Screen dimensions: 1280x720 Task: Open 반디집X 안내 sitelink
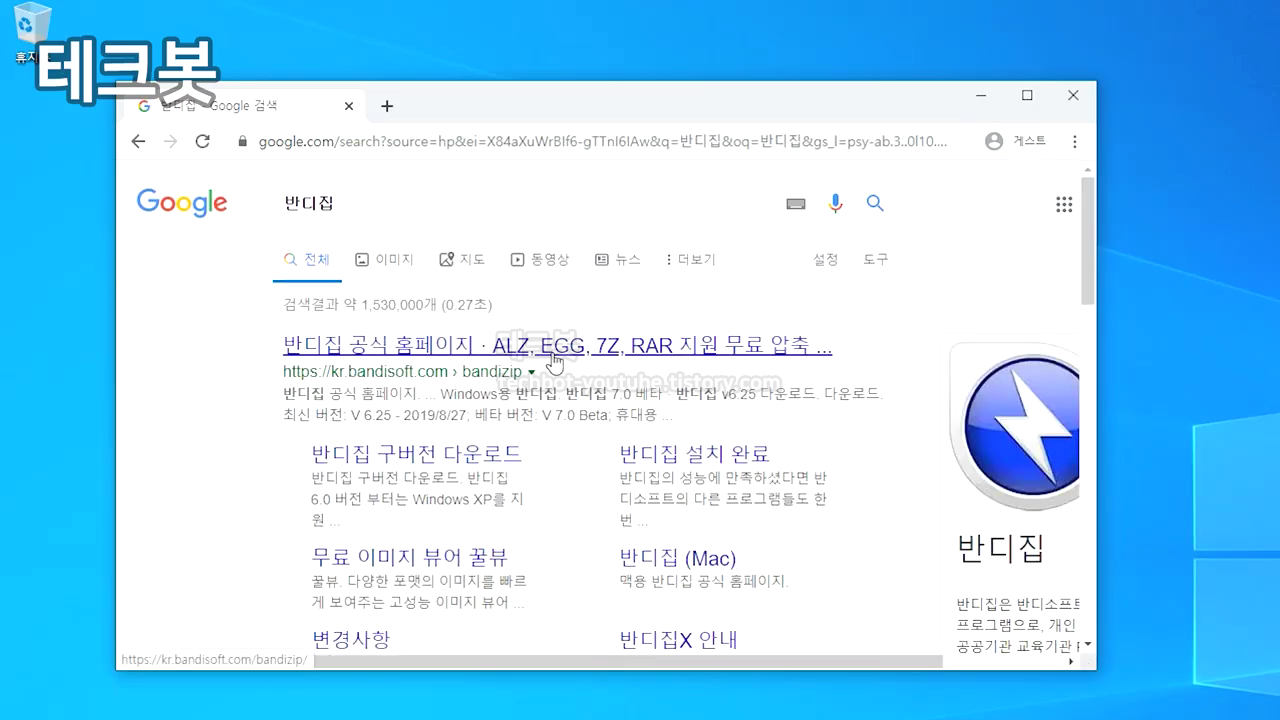pyautogui.click(x=678, y=638)
